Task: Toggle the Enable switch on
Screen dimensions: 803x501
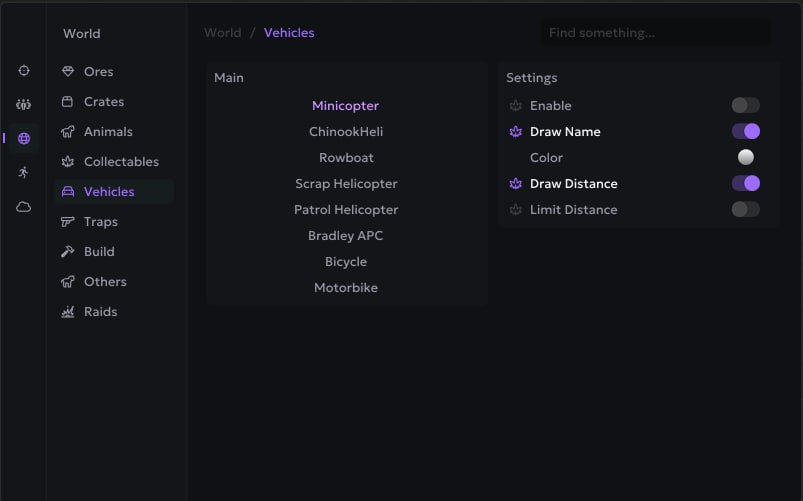Action: 745,105
